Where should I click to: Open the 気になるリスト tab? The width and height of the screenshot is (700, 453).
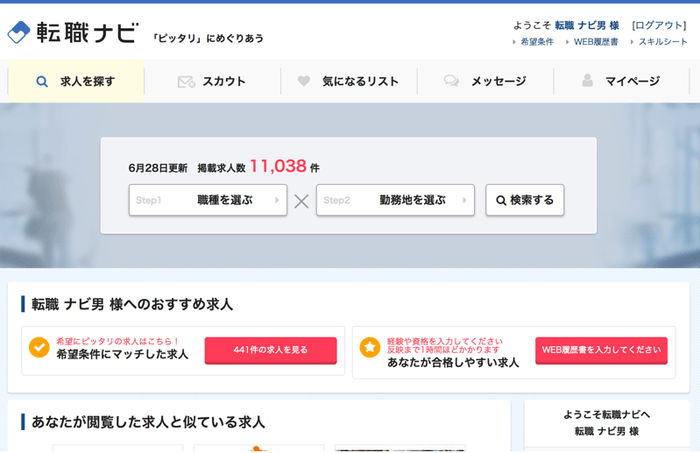point(349,81)
